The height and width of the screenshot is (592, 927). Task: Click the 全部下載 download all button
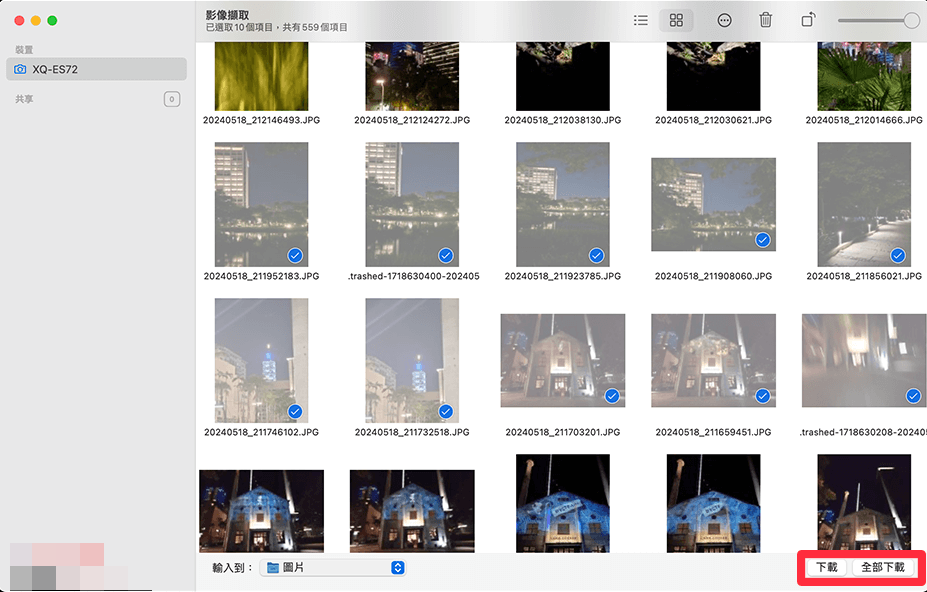point(884,567)
